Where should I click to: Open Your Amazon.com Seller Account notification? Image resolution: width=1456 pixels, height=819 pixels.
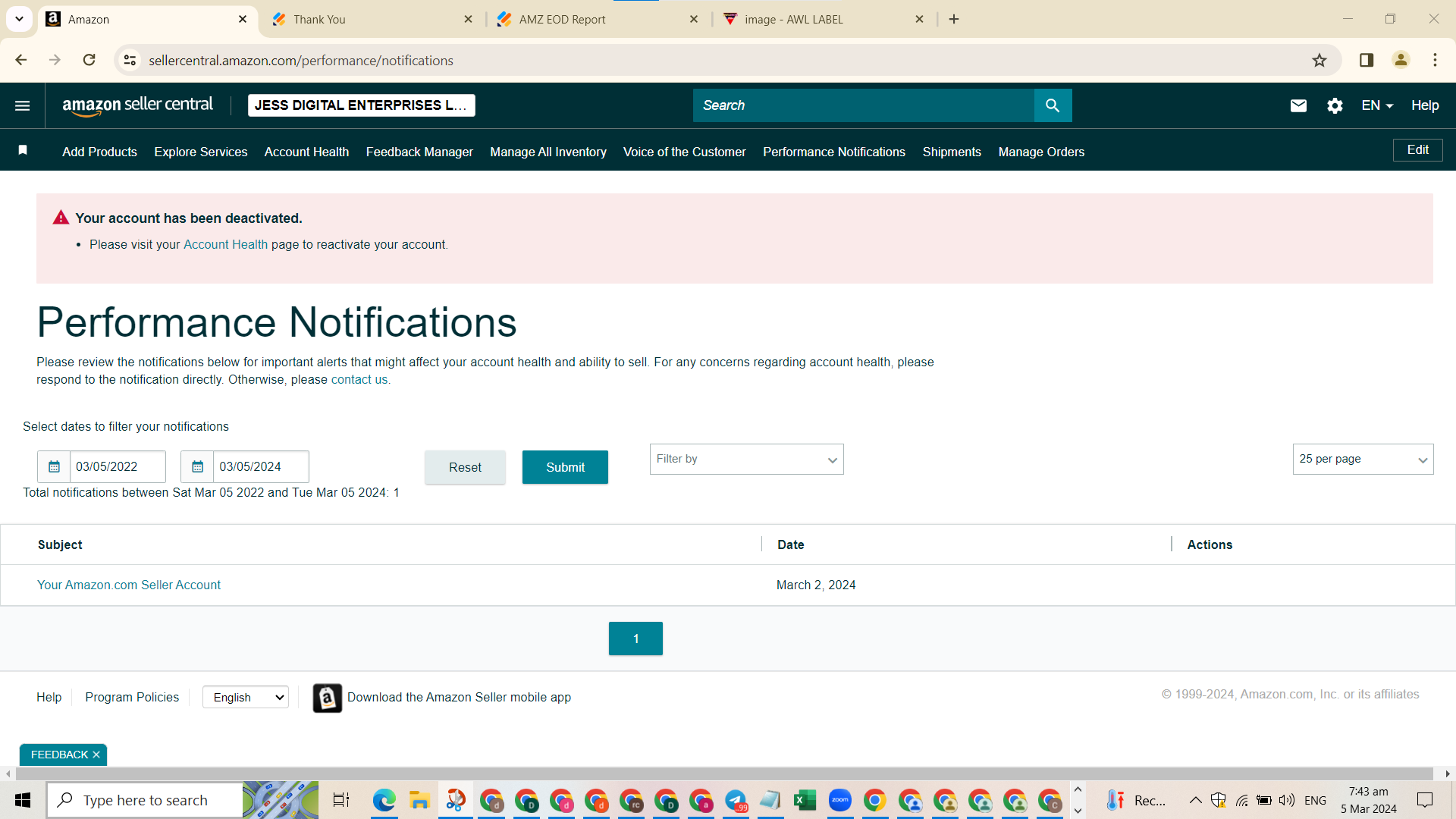[129, 585]
